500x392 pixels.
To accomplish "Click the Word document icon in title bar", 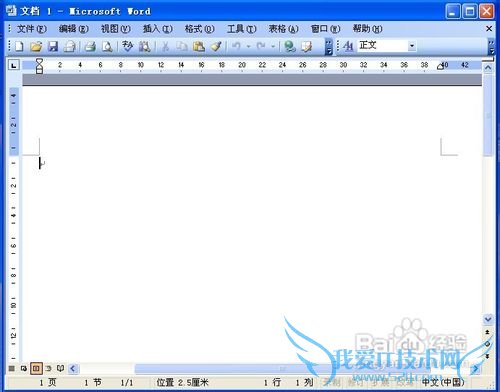I will point(11,11).
